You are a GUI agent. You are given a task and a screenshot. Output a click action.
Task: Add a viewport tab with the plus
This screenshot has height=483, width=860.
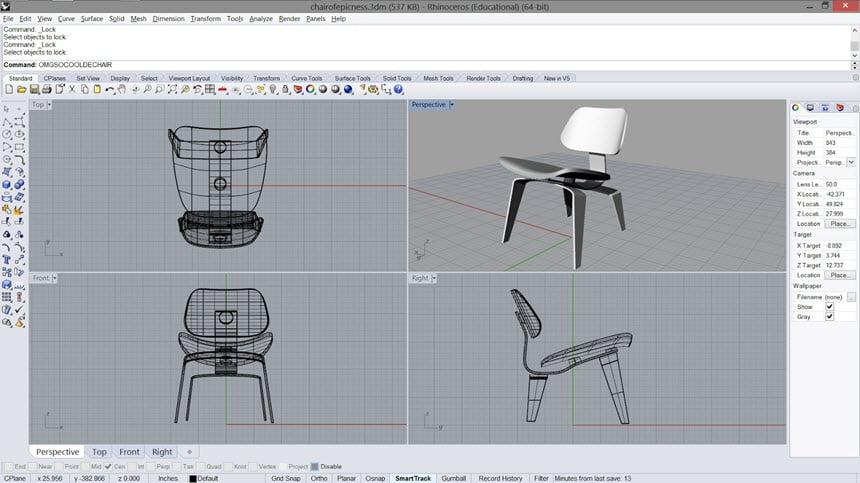pos(189,452)
